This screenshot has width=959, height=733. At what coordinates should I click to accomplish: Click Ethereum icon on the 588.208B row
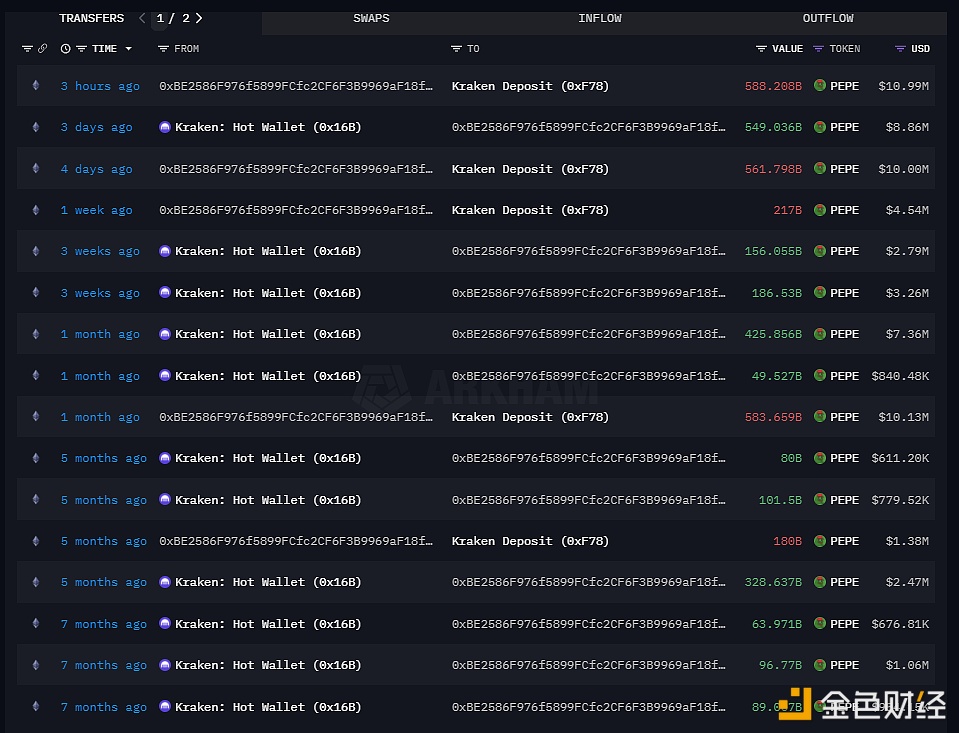coord(36,86)
